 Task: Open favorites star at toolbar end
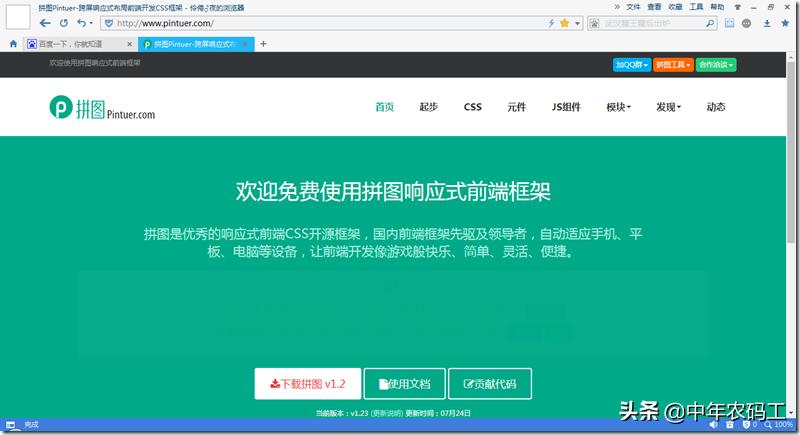point(785,23)
